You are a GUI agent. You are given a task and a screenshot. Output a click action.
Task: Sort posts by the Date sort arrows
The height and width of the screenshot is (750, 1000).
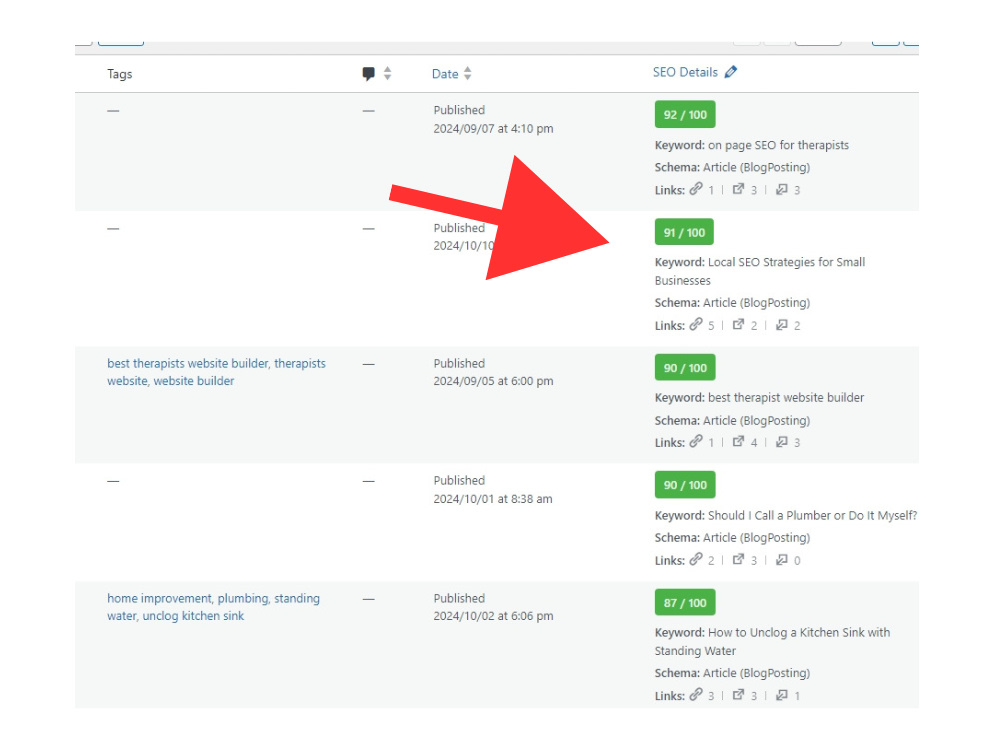467,73
